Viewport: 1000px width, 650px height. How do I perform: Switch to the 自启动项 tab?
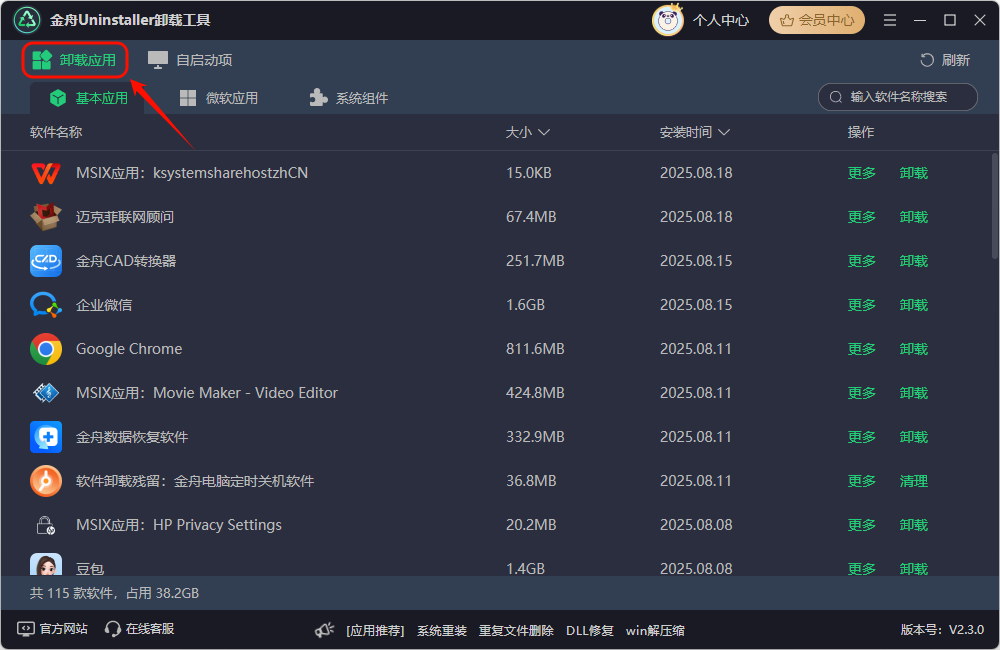coord(190,60)
